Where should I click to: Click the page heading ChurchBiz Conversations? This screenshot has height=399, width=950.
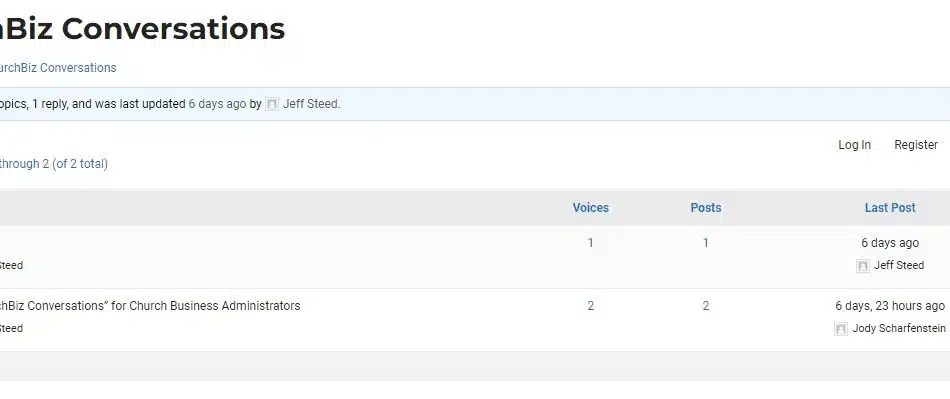[x=142, y=28]
